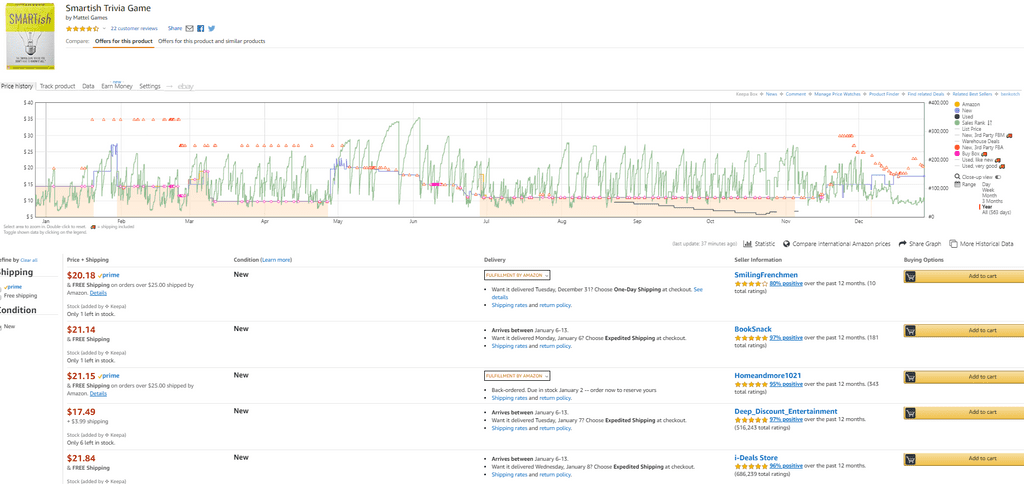Toggle the Used price line in the legend
Image resolution: width=1024 pixels, height=484 pixels.
[x=964, y=117]
